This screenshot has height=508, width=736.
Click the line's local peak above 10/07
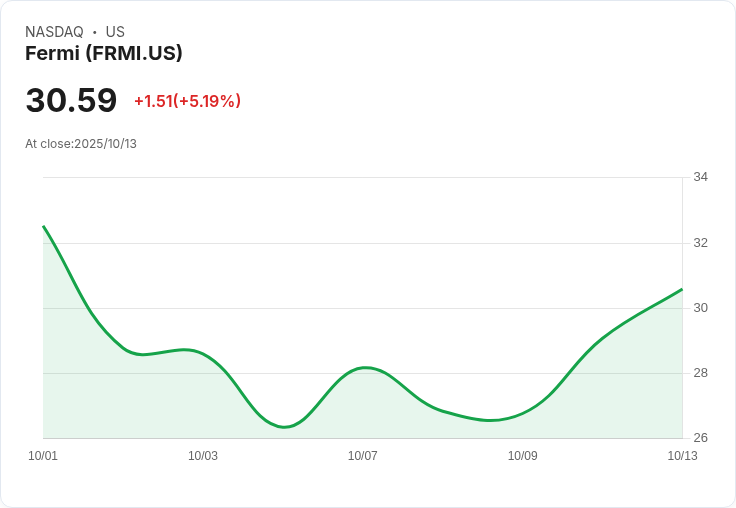tap(366, 368)
